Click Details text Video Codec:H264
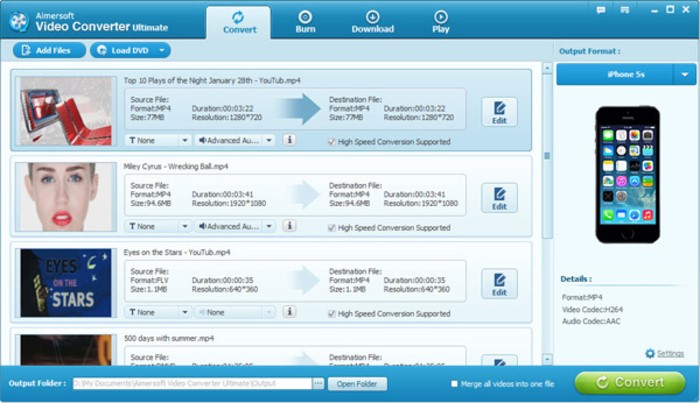The image size is (700, 403). click(x=592, y=309)
